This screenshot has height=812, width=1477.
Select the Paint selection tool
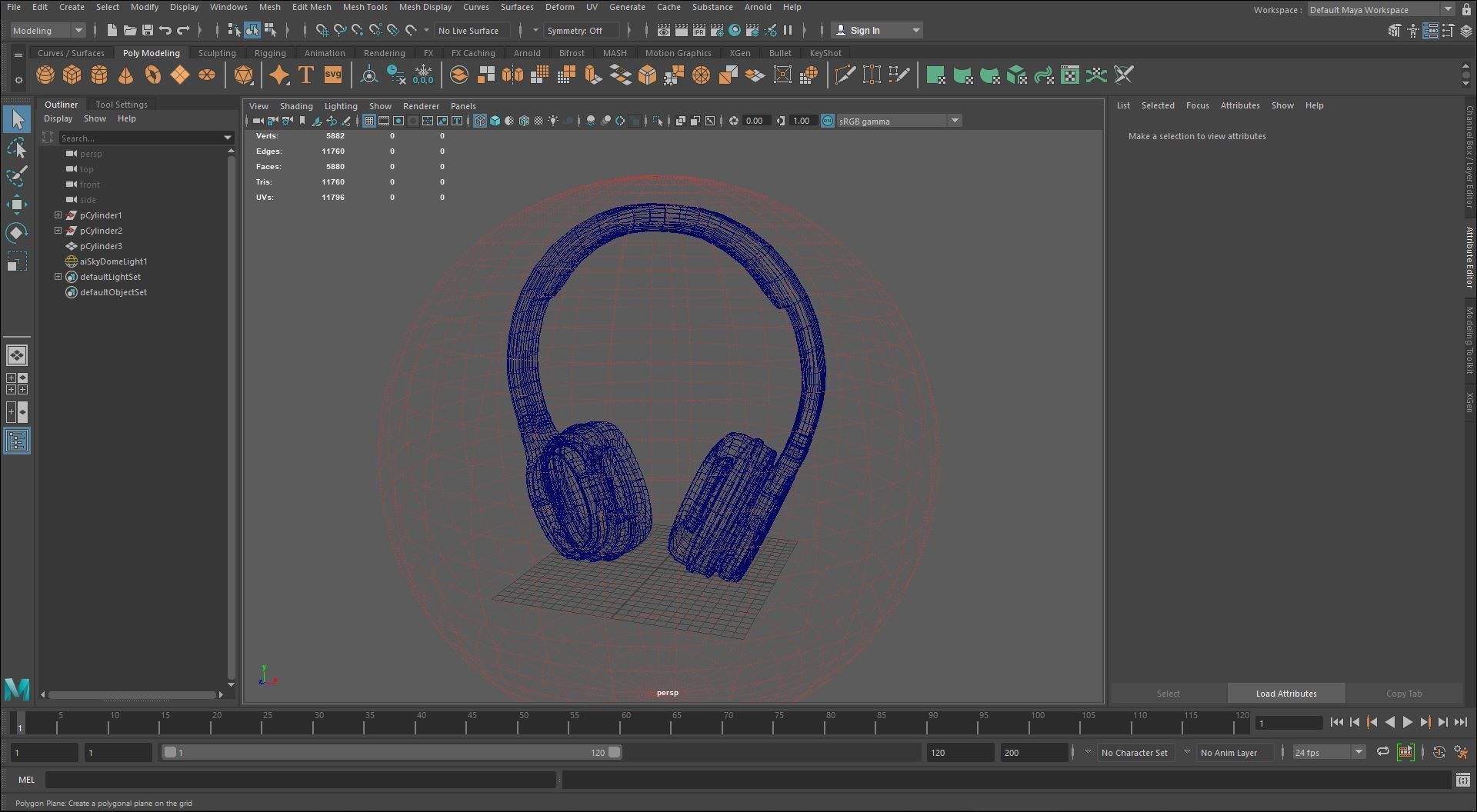tap(17, 176)
